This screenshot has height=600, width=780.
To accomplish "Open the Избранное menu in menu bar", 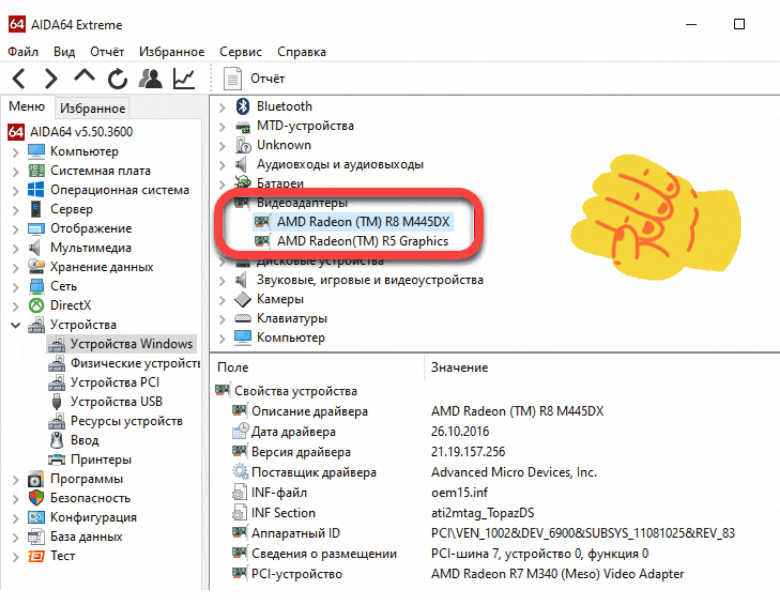I will pyautogui.click(x=172, y=52).
